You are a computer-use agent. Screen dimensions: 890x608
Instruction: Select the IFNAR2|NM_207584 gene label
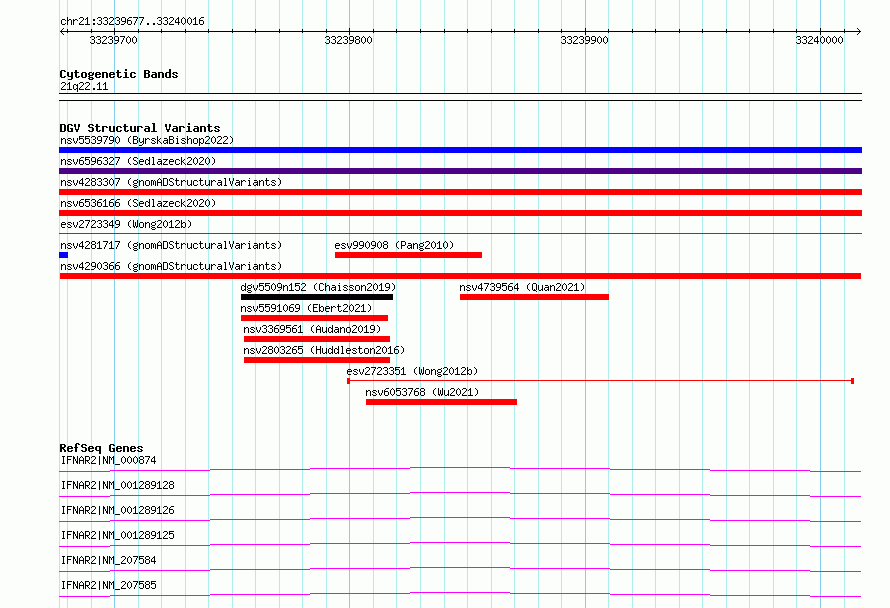(x=108, y=560)
